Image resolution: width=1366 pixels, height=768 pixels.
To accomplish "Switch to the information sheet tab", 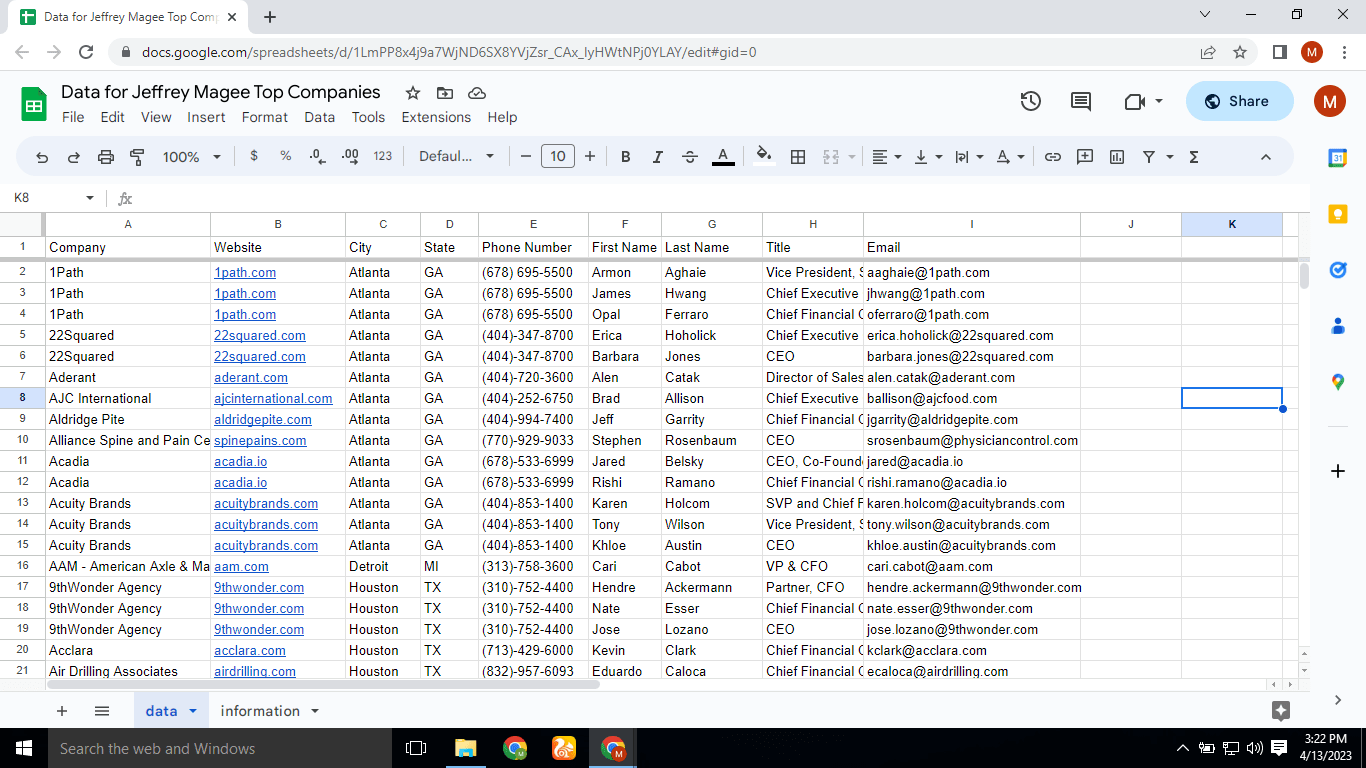I will pyautogui.click(x=260, y=711).
